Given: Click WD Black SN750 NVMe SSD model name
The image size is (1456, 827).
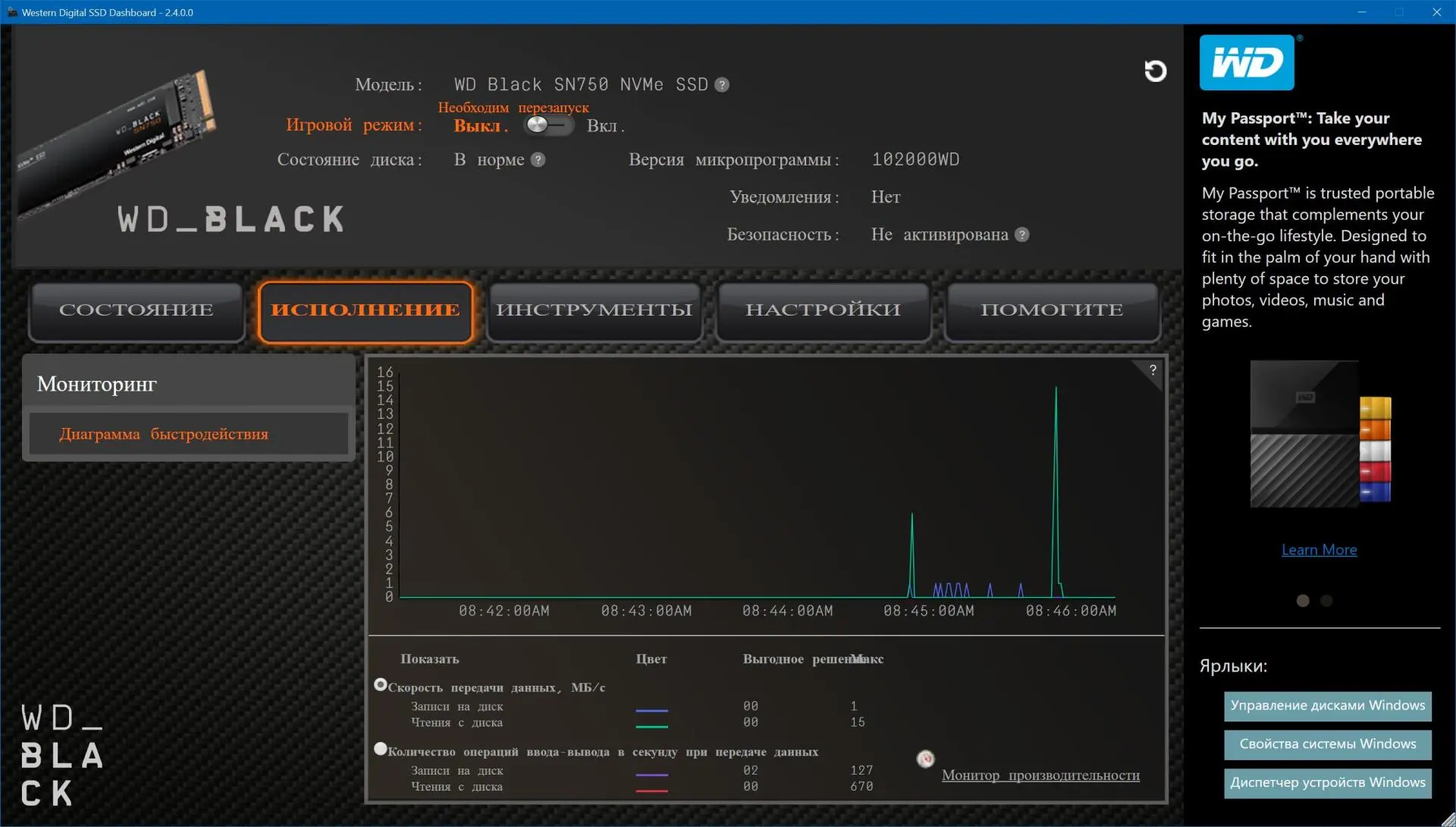Looking at the screenshot, I should [x=581, y=85].
